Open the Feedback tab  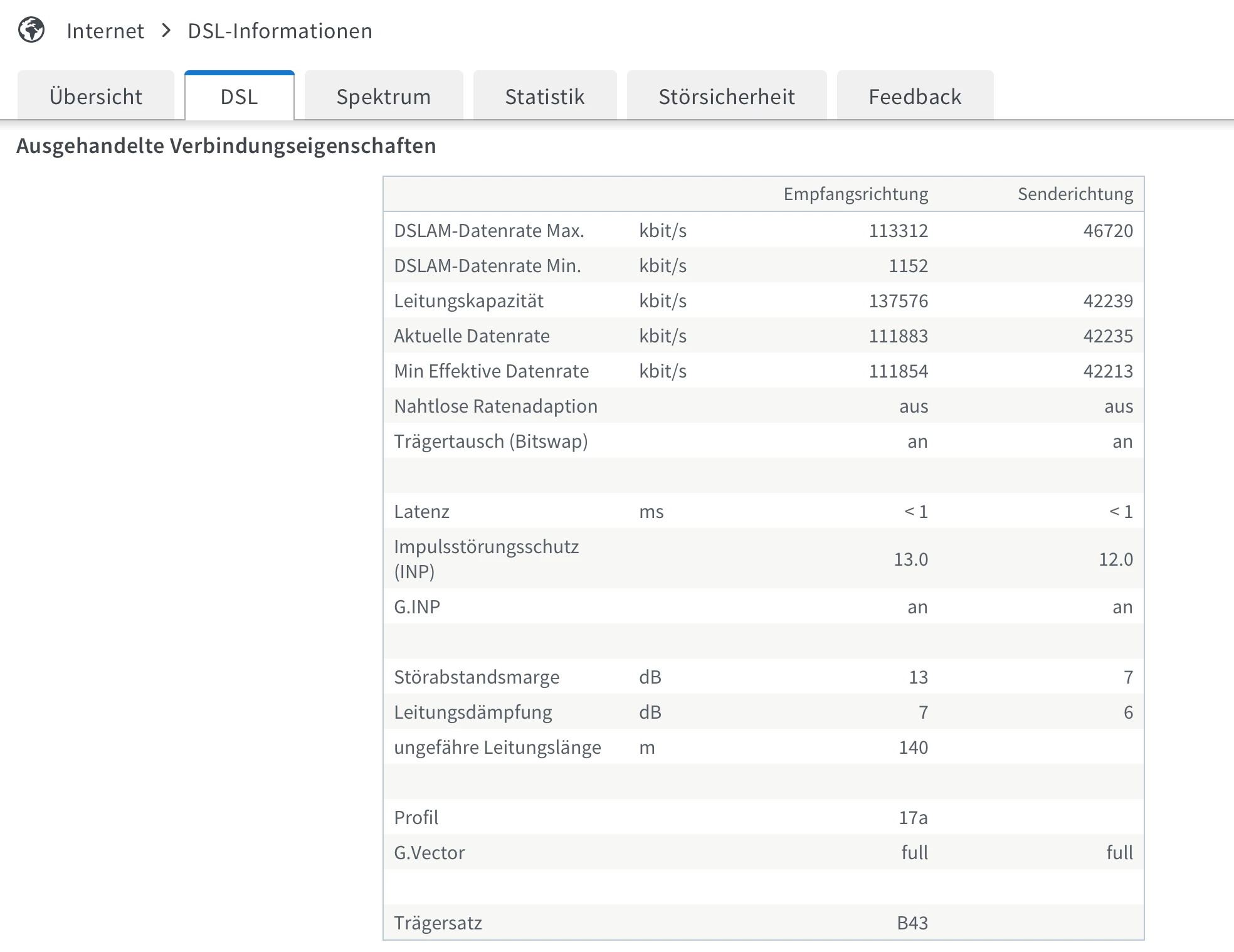pos(914,97)
